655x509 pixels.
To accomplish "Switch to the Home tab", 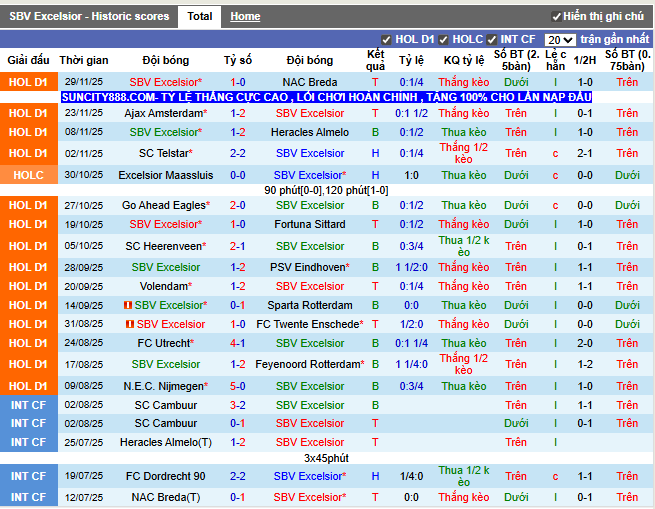I will pos(245,17).
